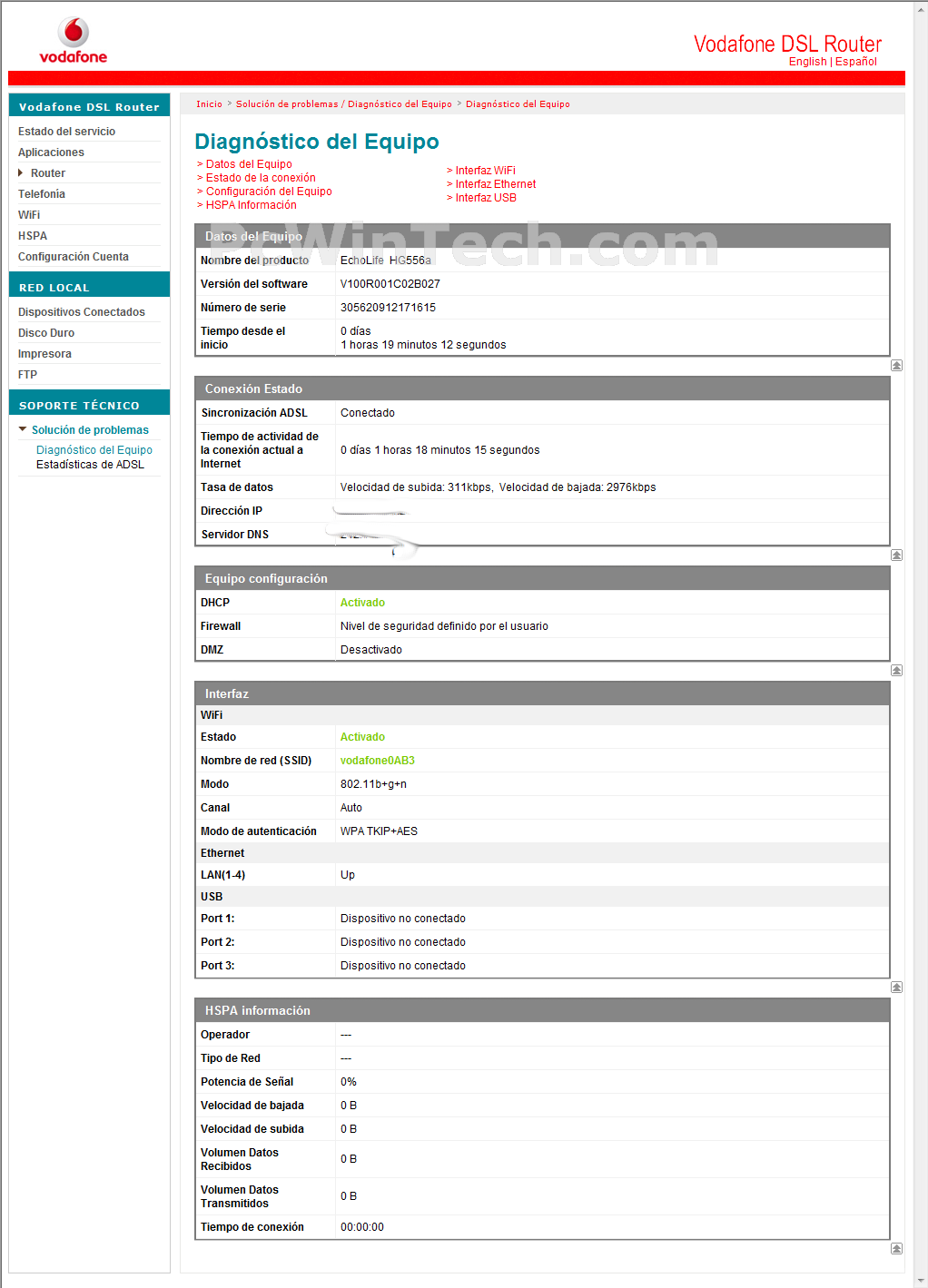
Task: Click WPA TKIP+AES authentication value
Action: (x=379, y=831)
